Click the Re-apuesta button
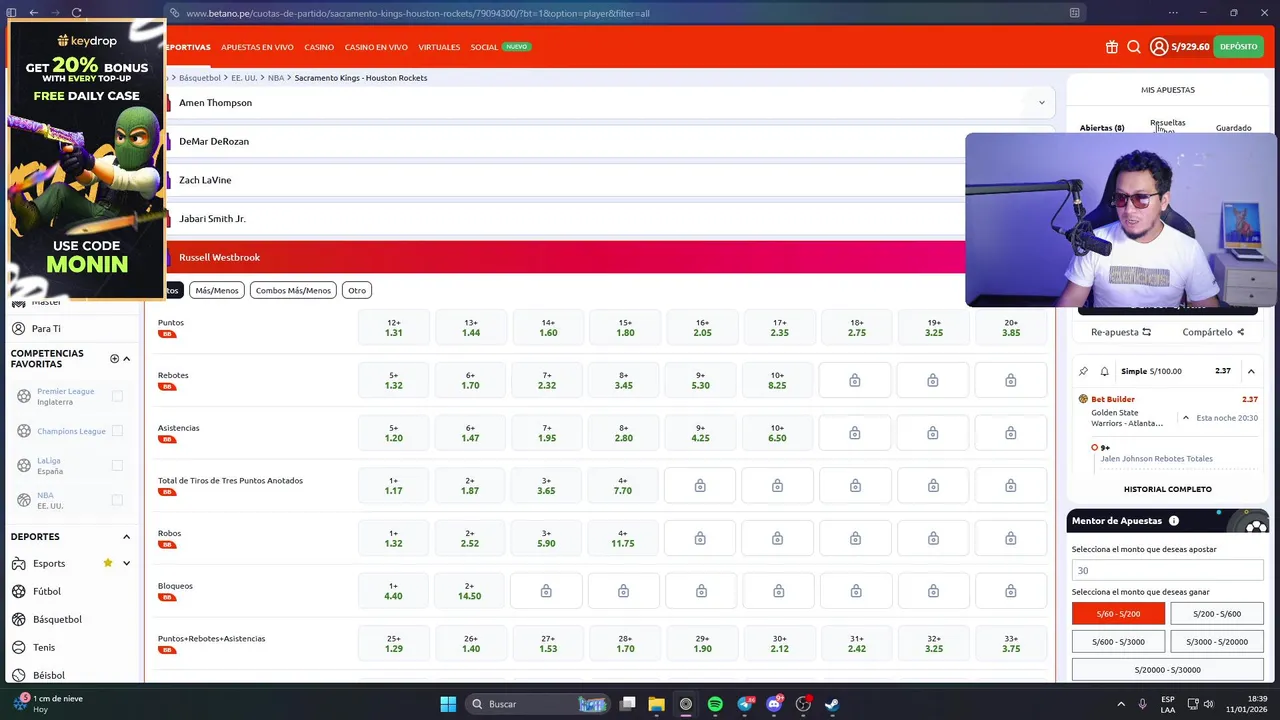This screenshot has height=720, width=1280. 1121,332
